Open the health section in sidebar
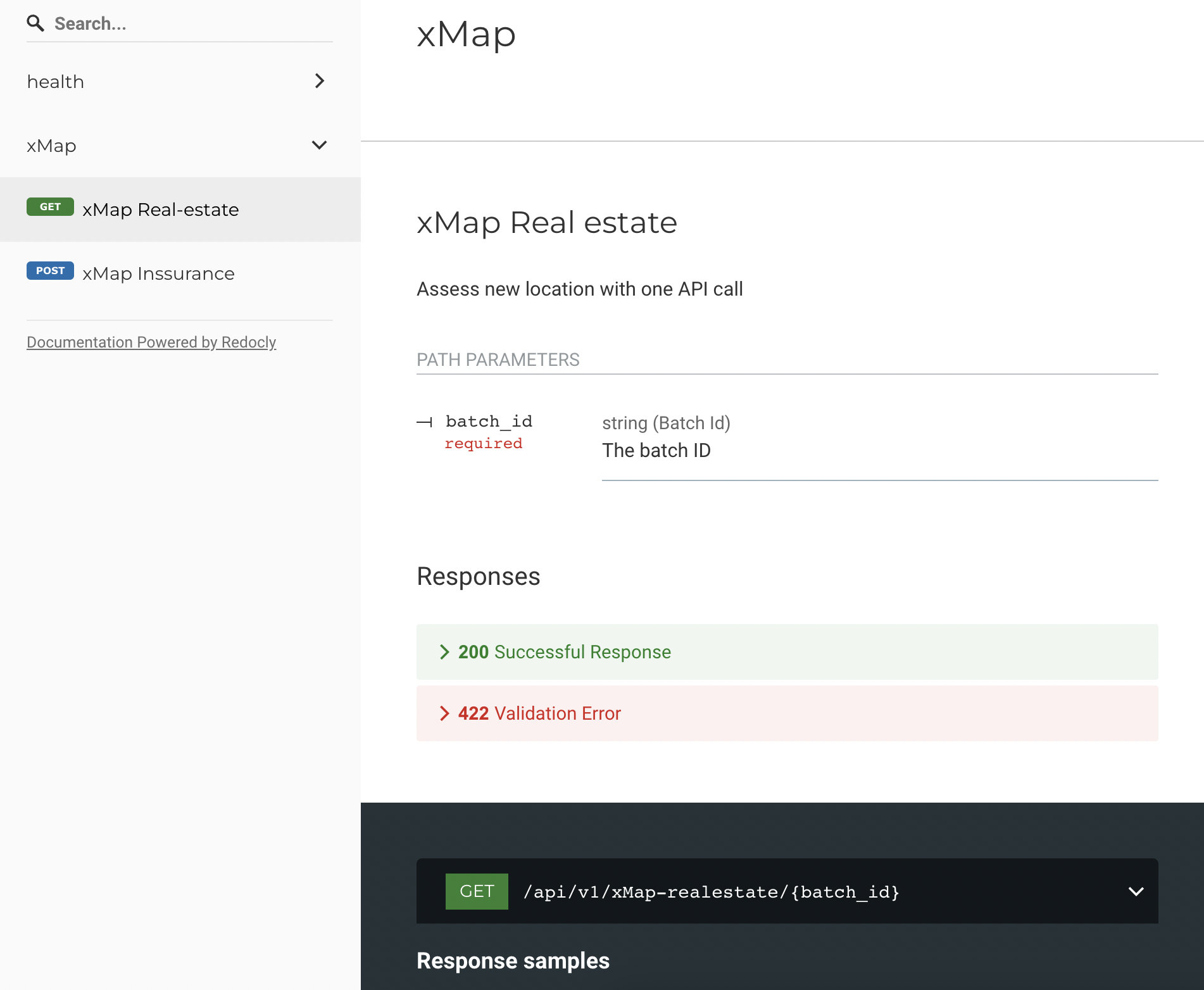The height and width of the screenshot is (990, 1204). [56, 82]
